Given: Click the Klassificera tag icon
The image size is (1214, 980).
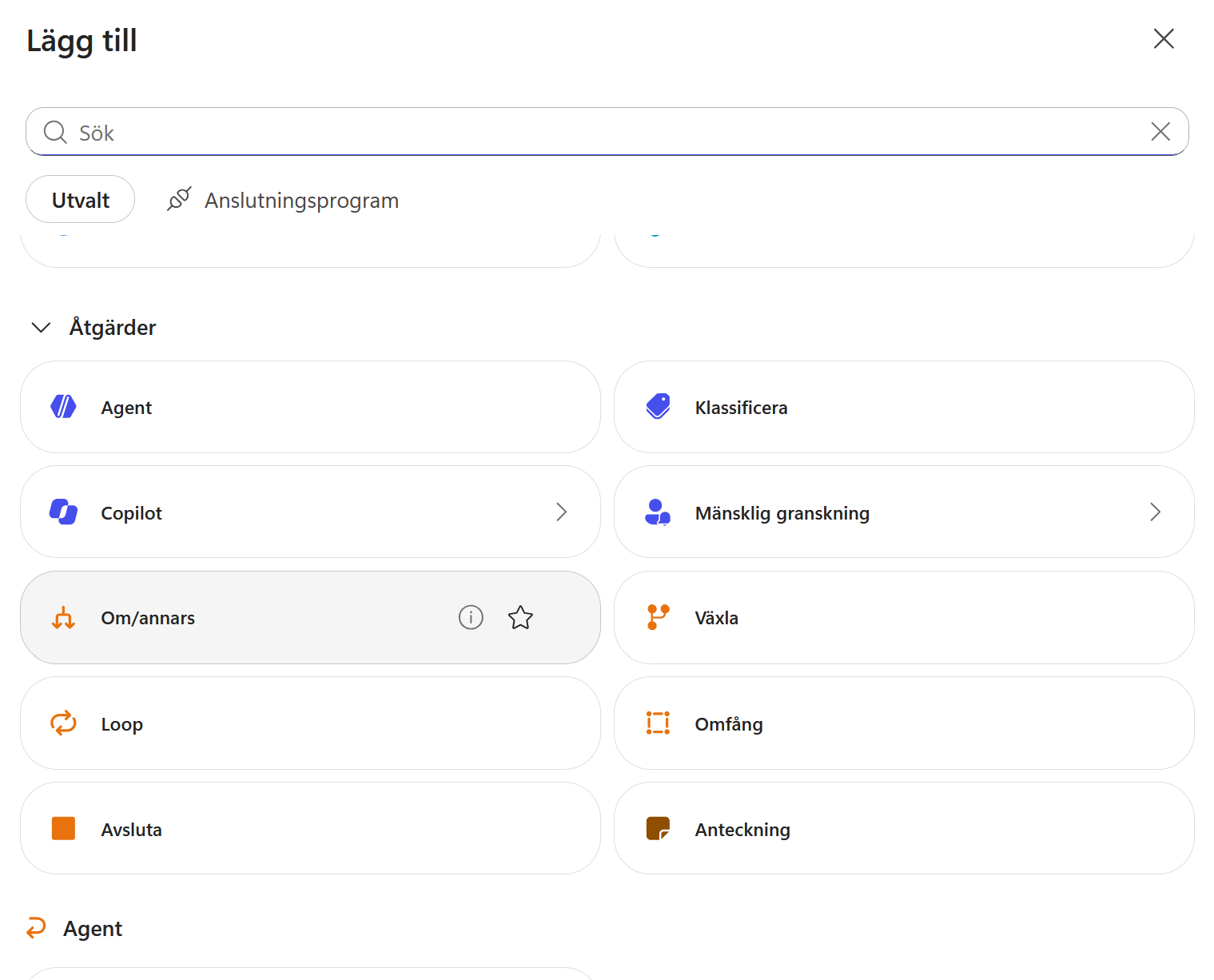Looking at the screenshot, I should (x=658, y=407).
